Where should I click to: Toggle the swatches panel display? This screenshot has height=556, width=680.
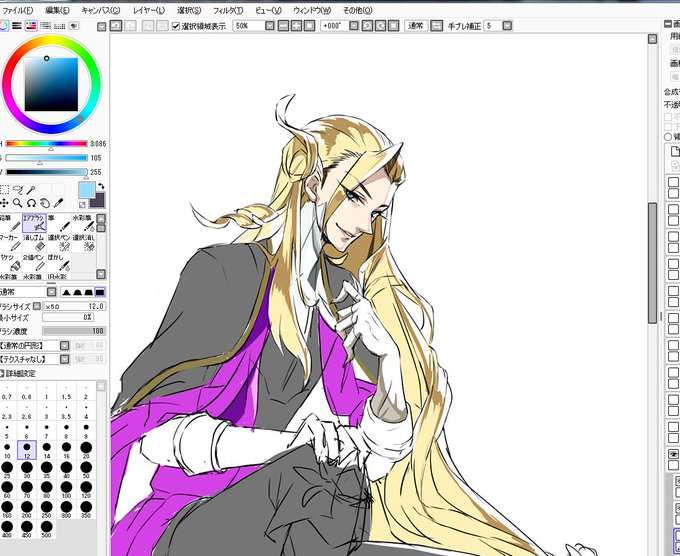click(59, 26)
